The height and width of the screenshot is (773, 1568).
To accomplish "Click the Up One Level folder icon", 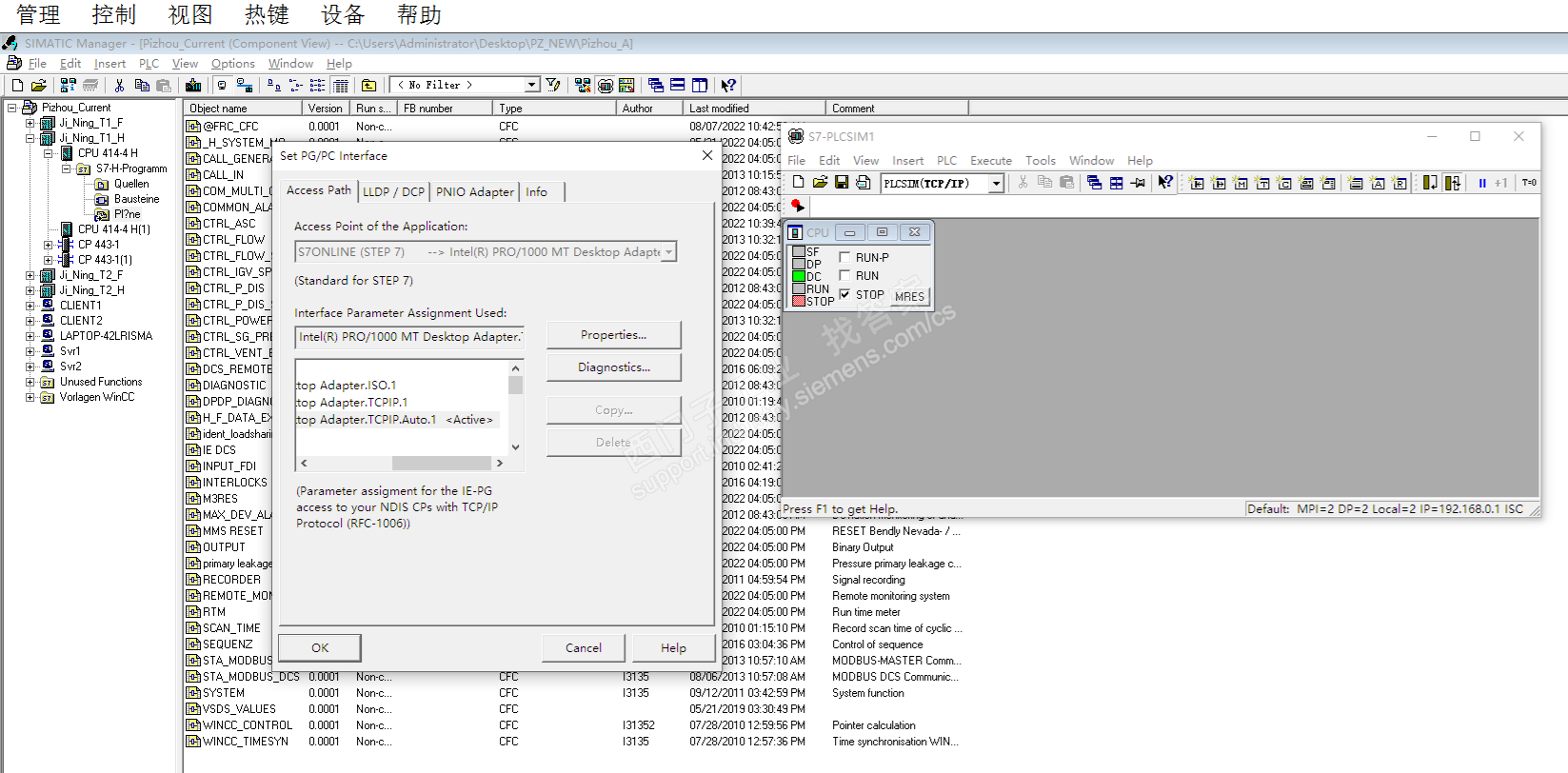I will coord(369,86).
